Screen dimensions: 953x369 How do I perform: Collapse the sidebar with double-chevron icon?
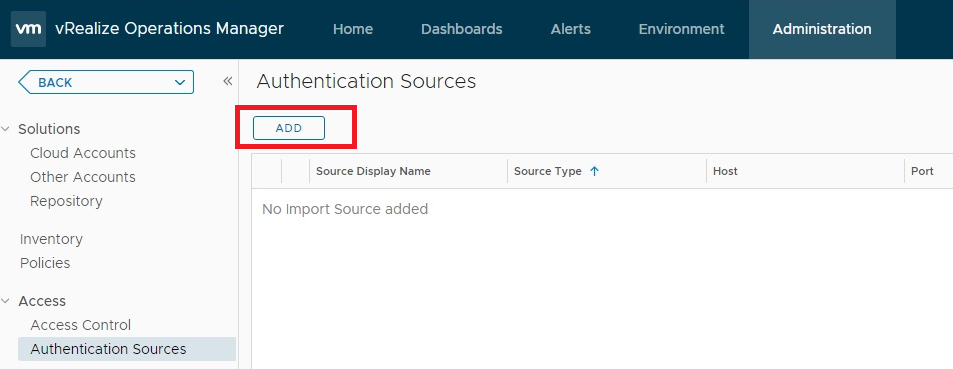(x=228, y=81)
